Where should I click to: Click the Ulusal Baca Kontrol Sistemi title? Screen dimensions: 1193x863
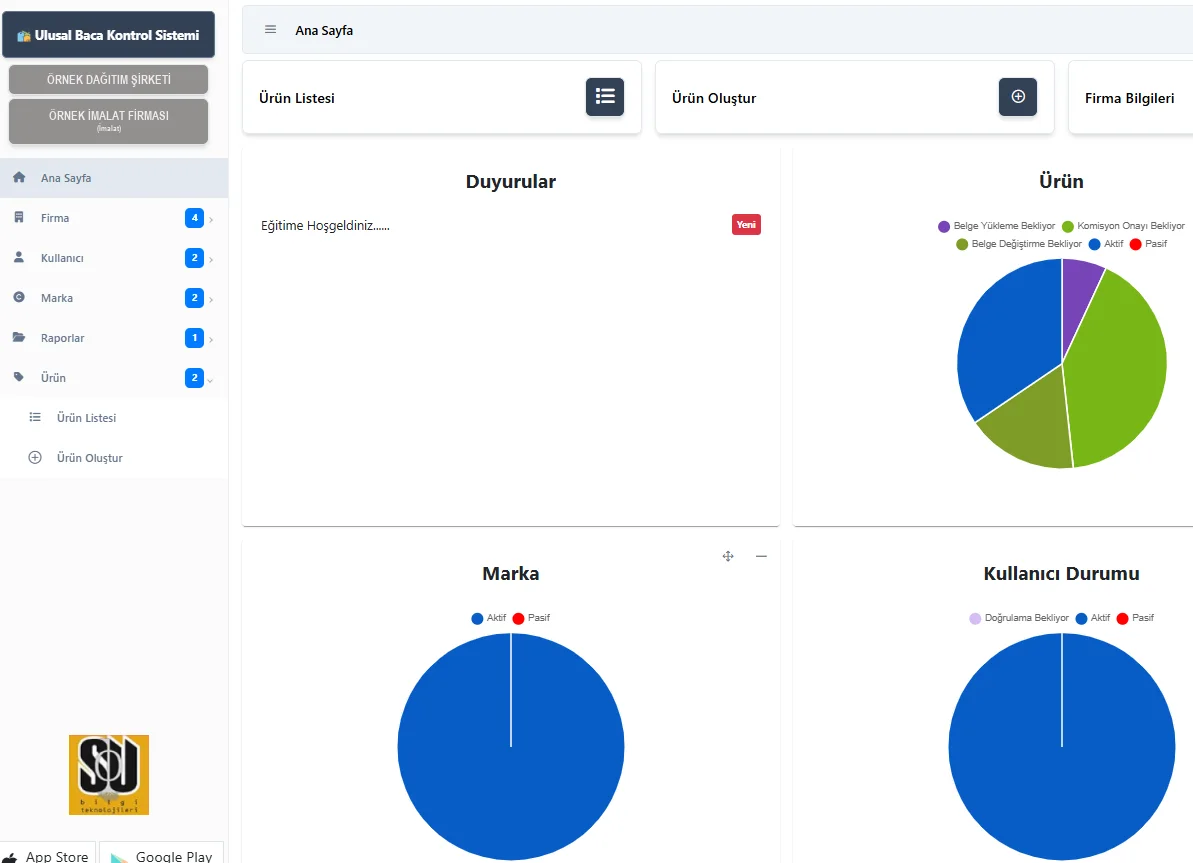(x=117, y=35)
